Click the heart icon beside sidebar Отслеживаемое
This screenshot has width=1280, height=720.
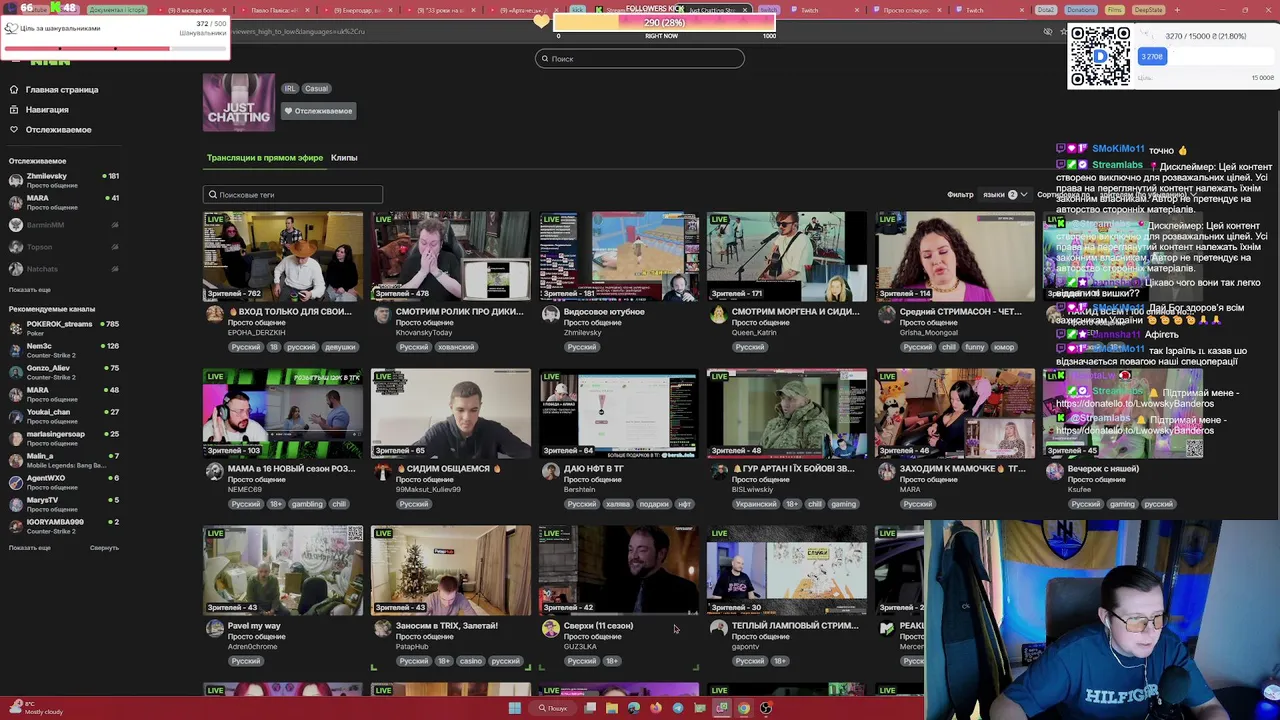(14, 130)
